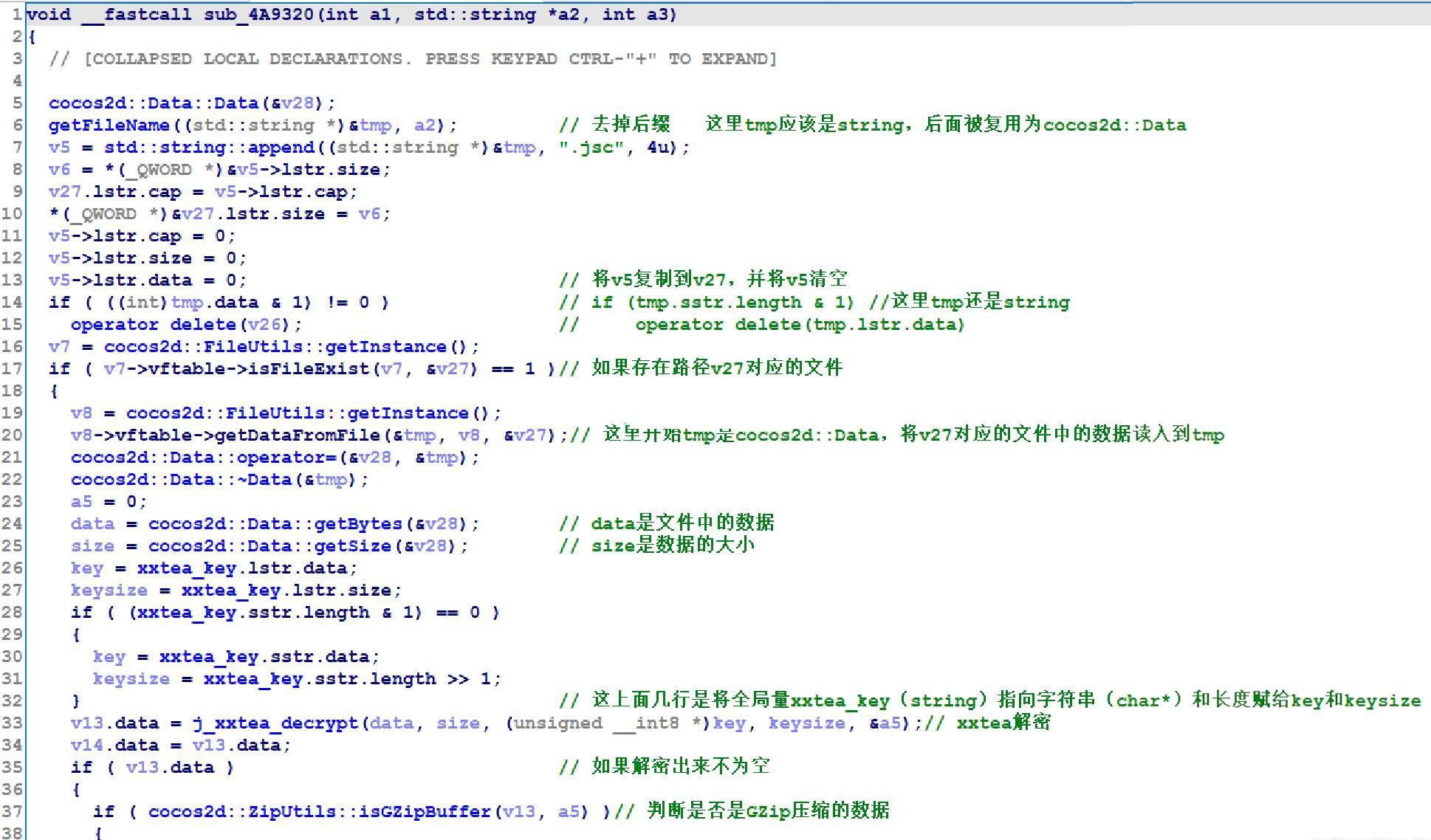Click comment '如果存在路径v27对应的文件'

(717, 368)
